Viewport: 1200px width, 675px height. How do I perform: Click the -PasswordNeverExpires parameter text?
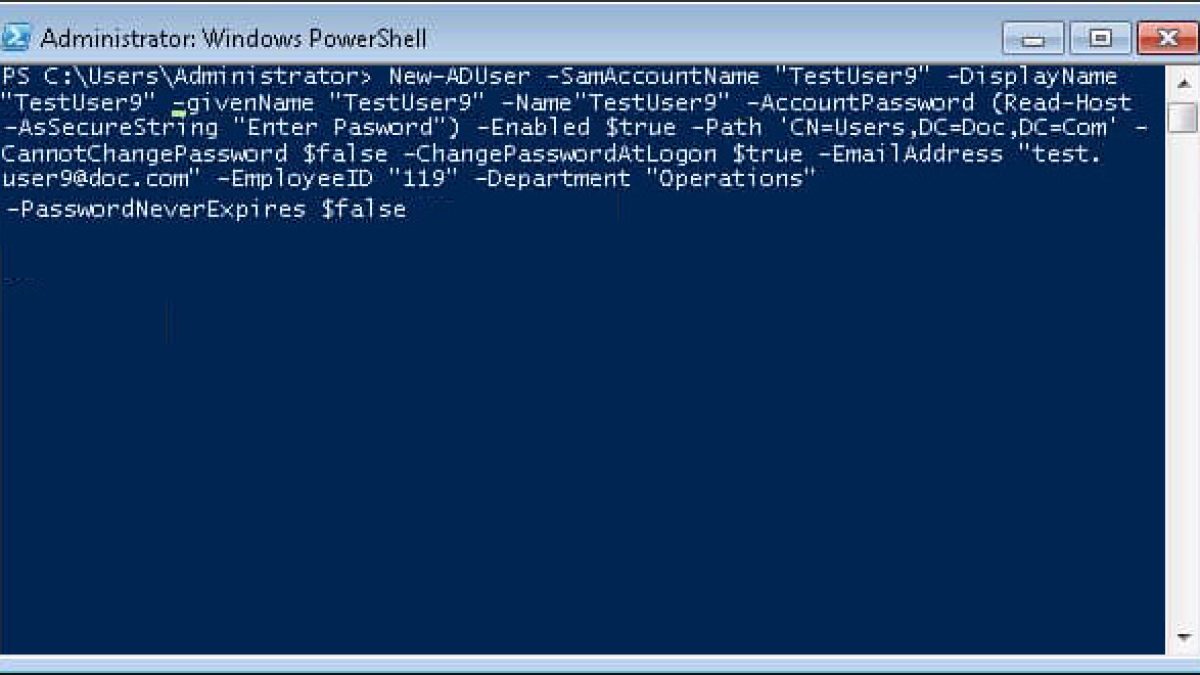pos(155,210)
